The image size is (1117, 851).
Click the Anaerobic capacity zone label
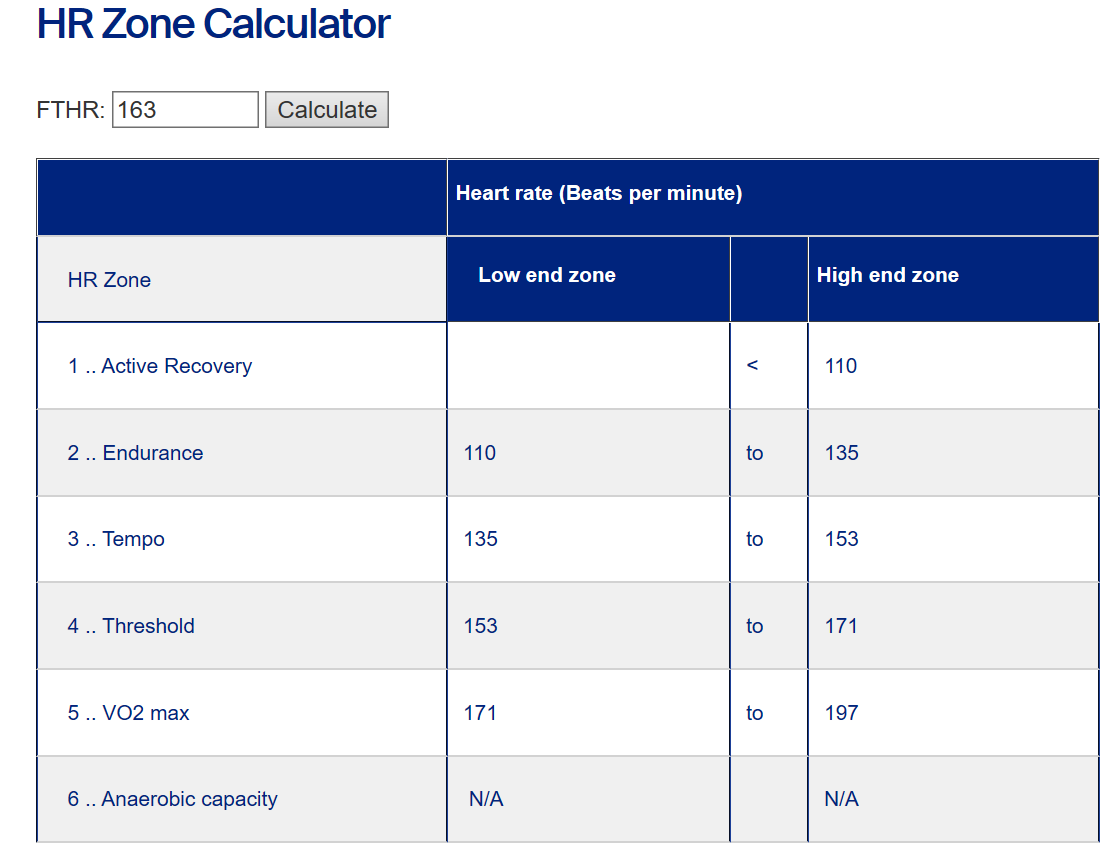(x=172, y=799)
